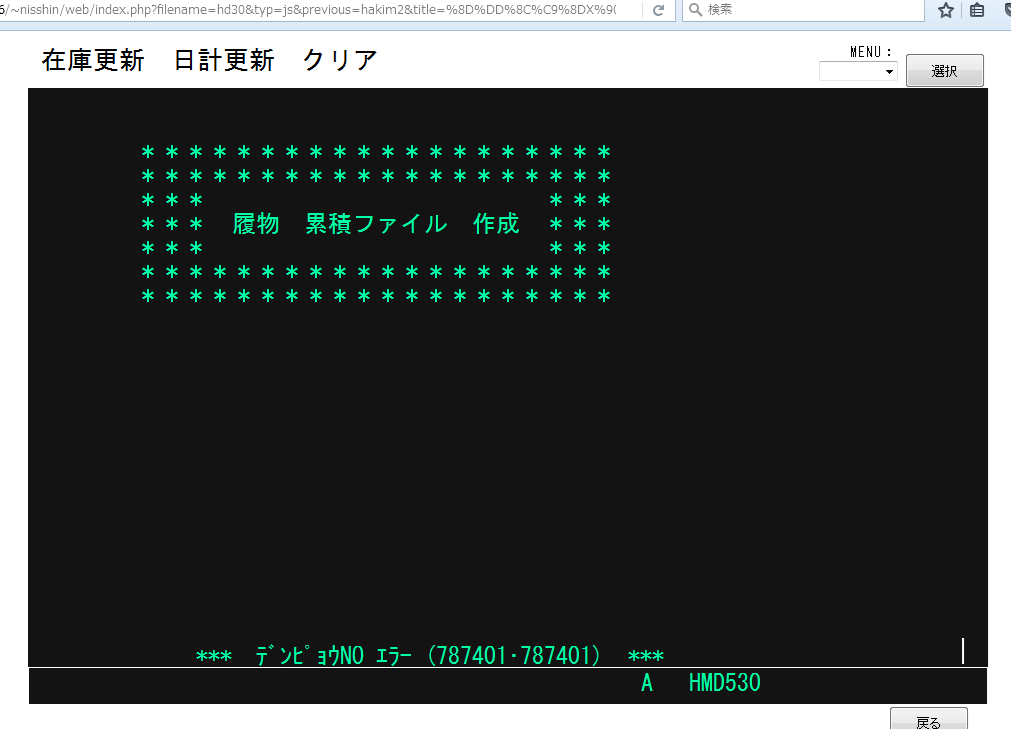Click the white text cursor in terminal
Screen dimensions: 1011x729
[963, 651]
